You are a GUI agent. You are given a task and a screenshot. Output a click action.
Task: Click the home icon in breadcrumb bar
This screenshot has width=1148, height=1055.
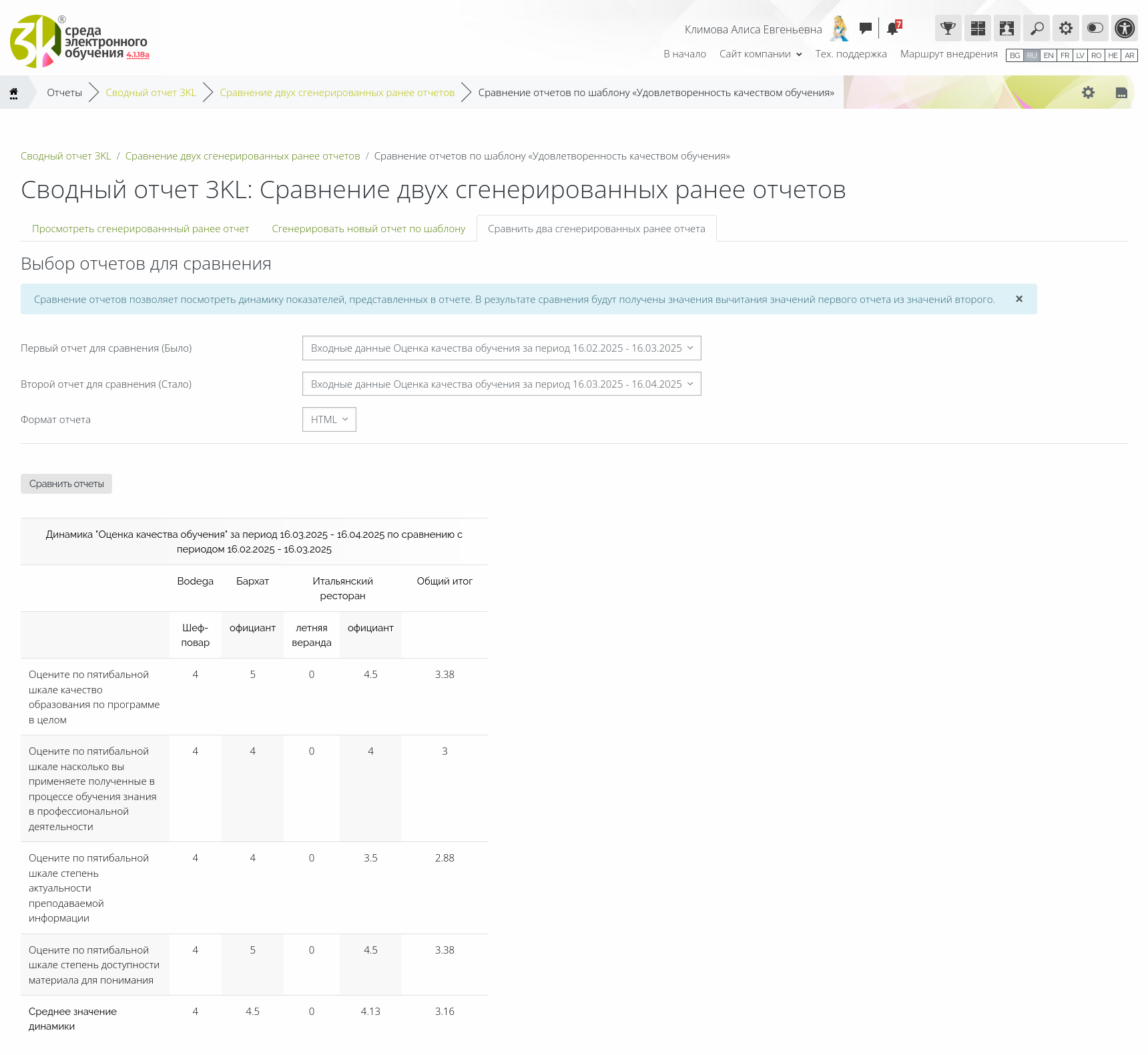pos(14,93)
